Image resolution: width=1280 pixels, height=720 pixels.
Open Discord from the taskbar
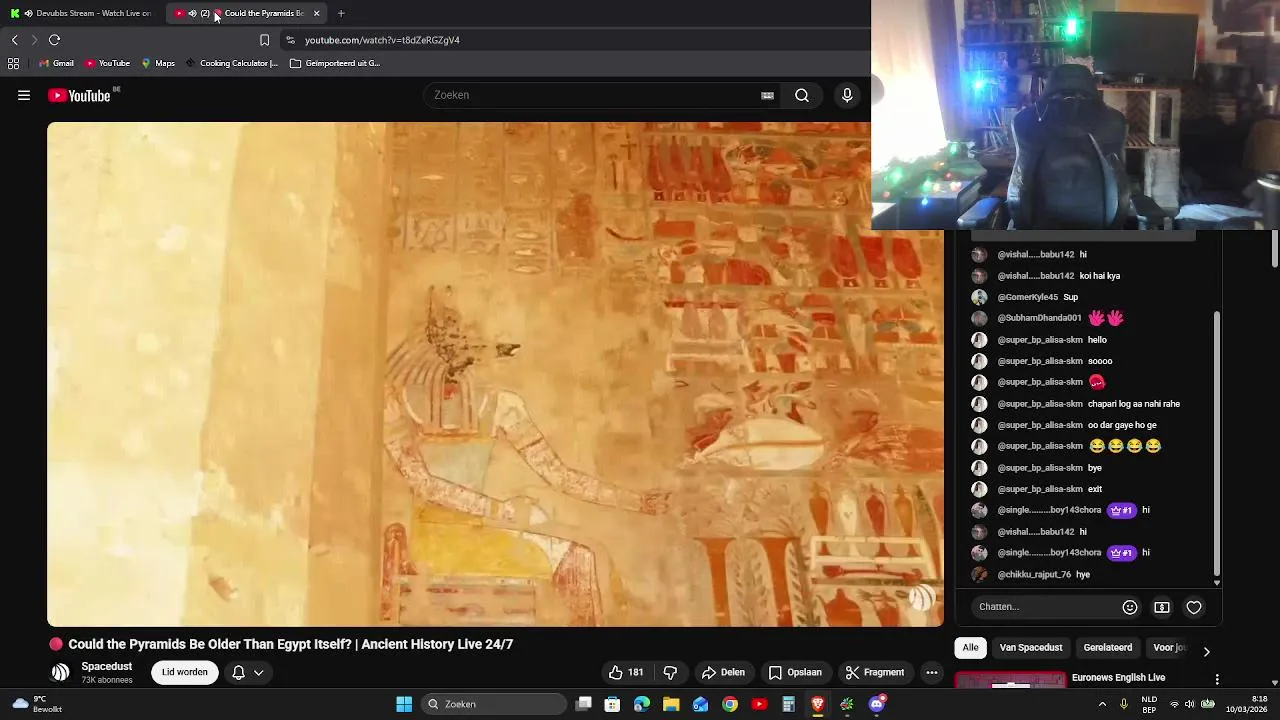coord(877,704)
